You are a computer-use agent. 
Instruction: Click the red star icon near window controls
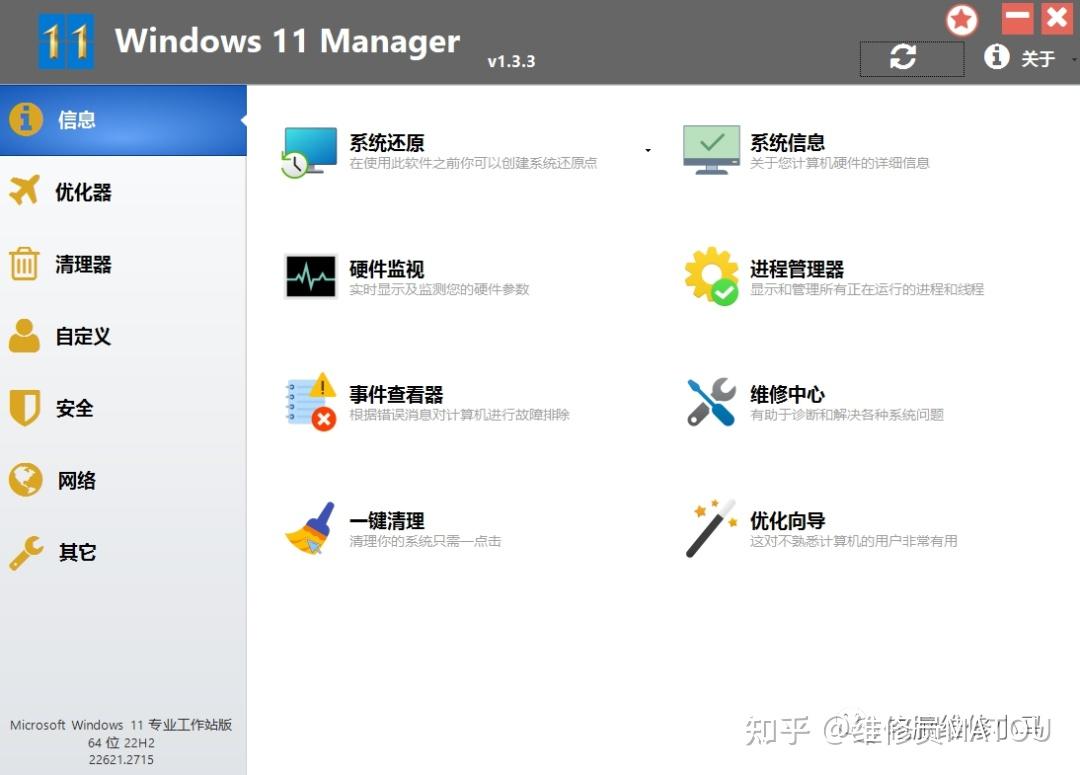tap(961, 20)
